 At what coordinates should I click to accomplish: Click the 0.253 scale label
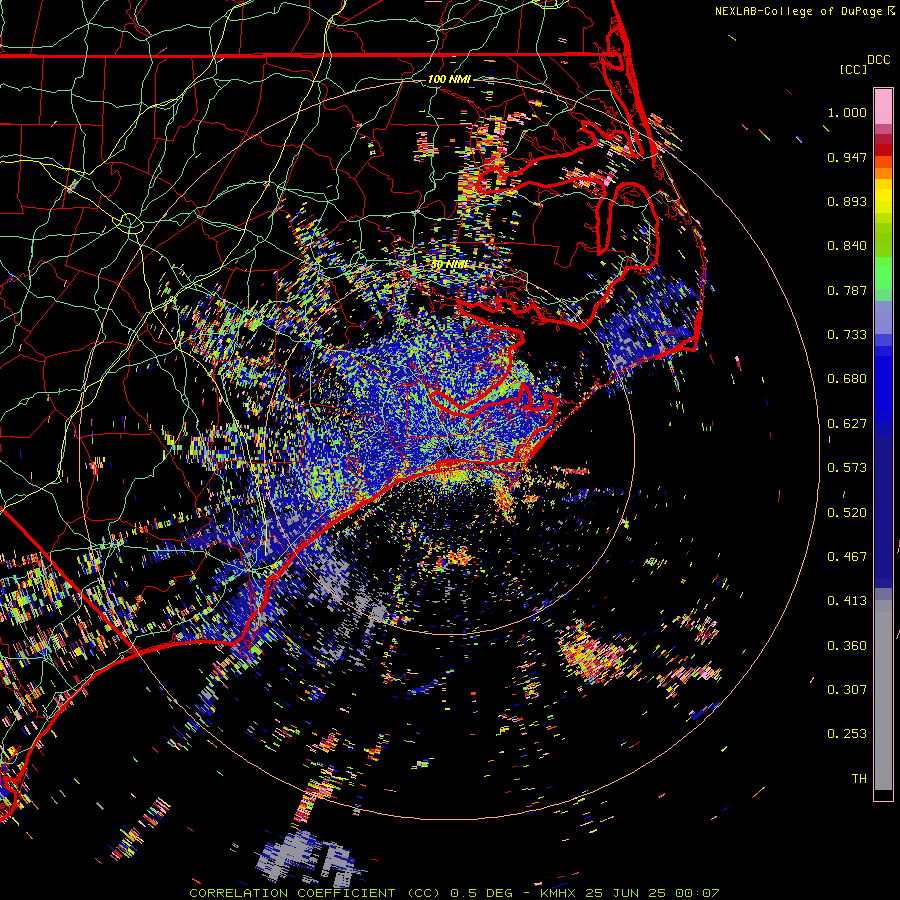point(847,734)
